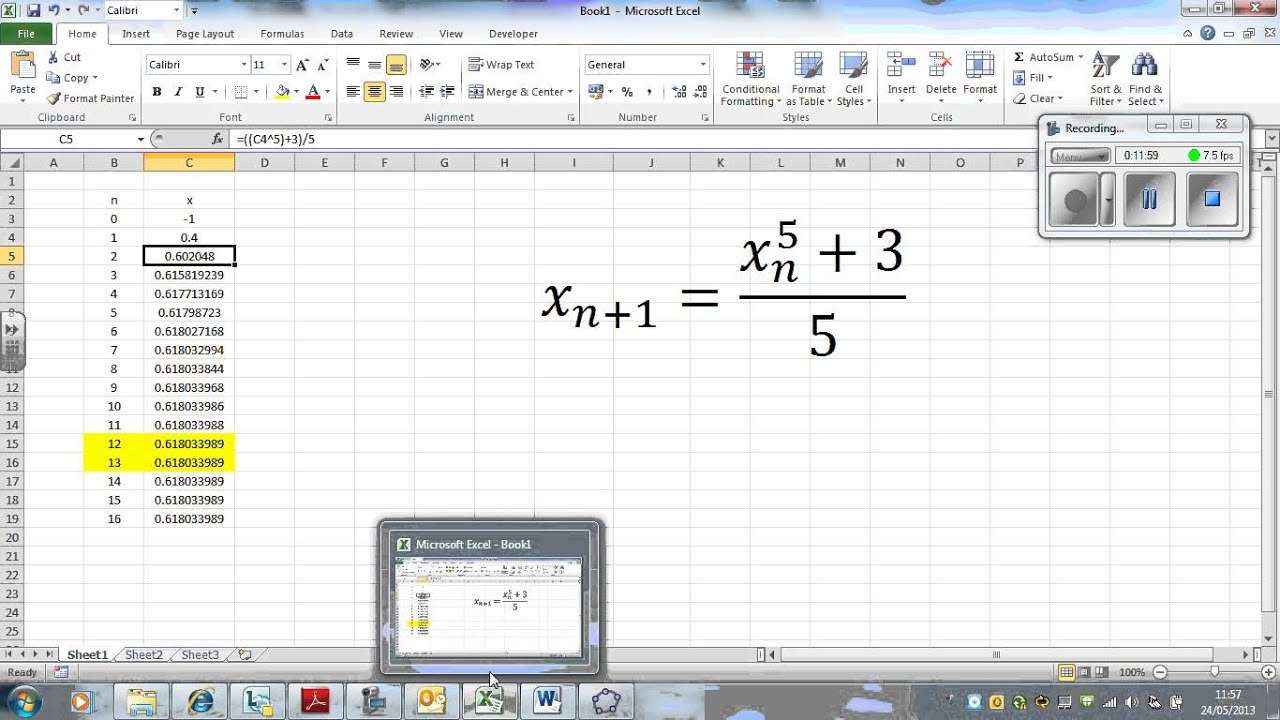Click the Insert Worksheet tab icon
The width and height of the screenshot is (1280, 720).
click(244, 655)
